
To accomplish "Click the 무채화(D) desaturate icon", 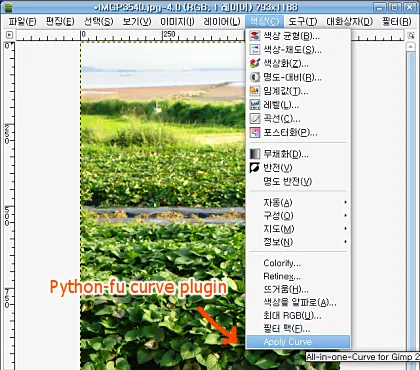I will [x=255, y=154].
